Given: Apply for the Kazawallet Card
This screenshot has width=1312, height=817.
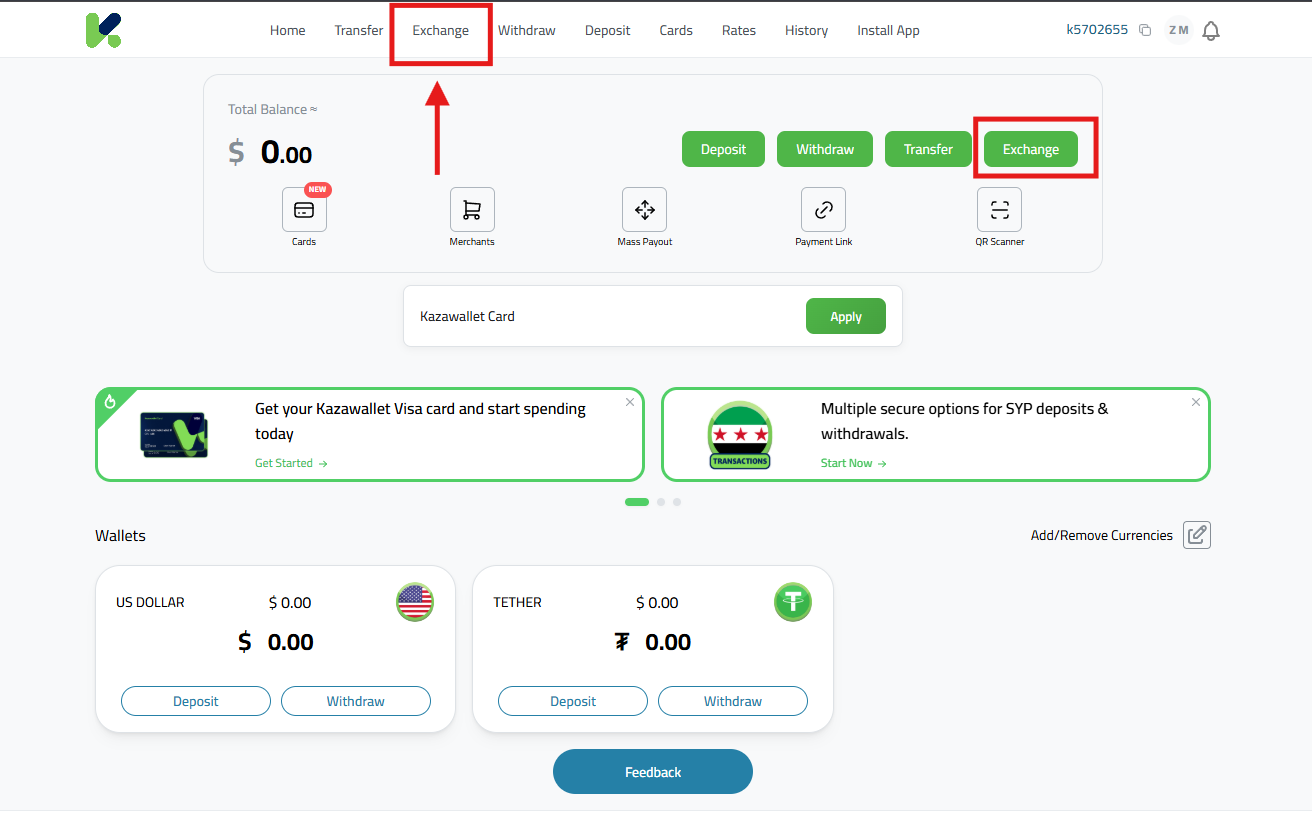Looking at the screenshot, I should click(845, 316).
